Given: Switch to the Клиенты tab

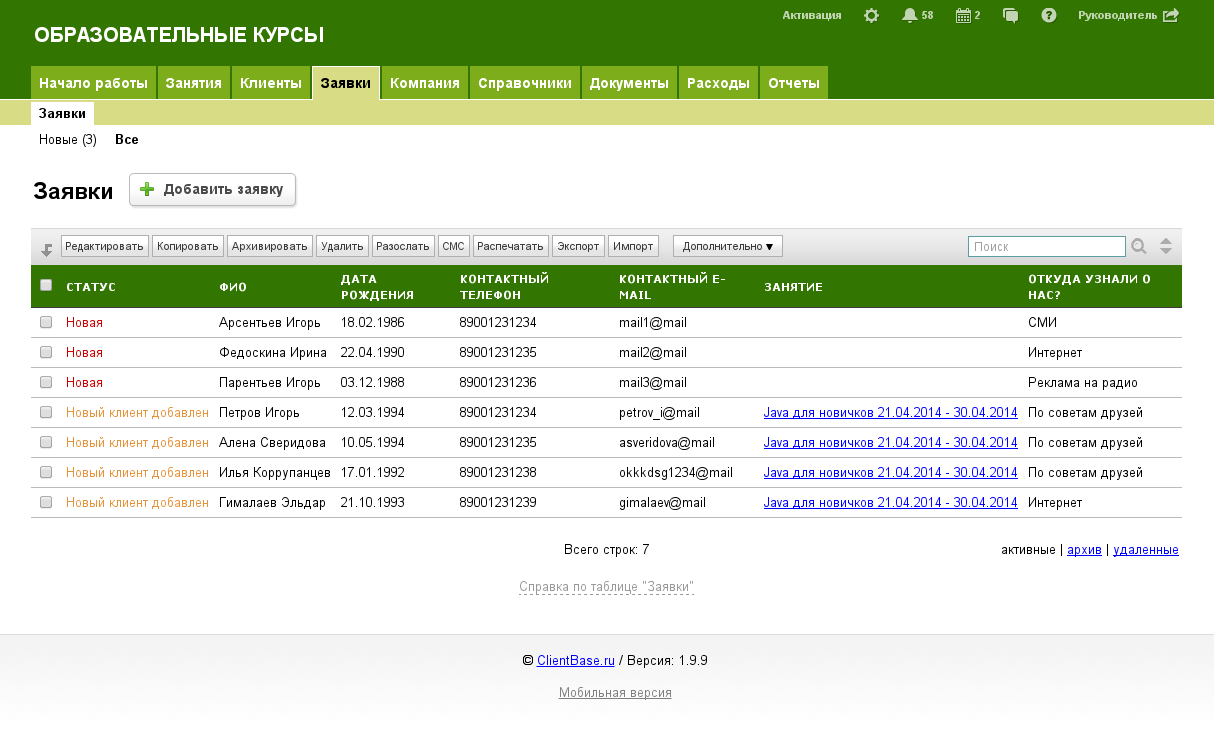Looking at the screenshot, I should point(271,83).
